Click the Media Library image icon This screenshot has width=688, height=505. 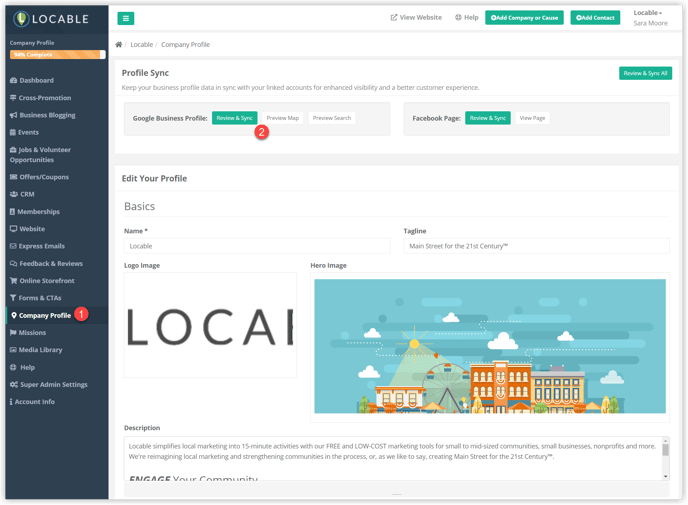click(13, 350)
